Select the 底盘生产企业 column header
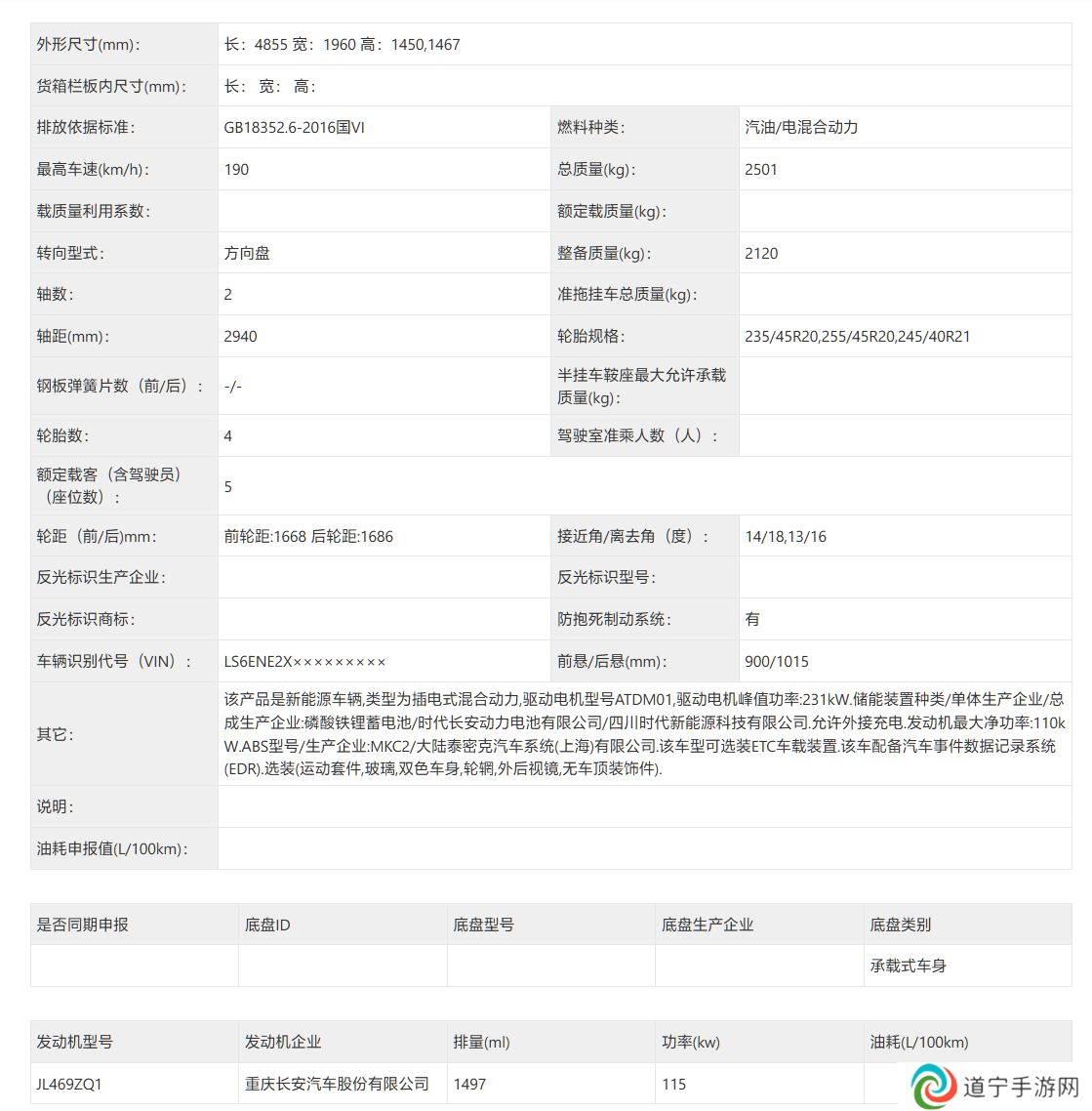 point(707,925)
